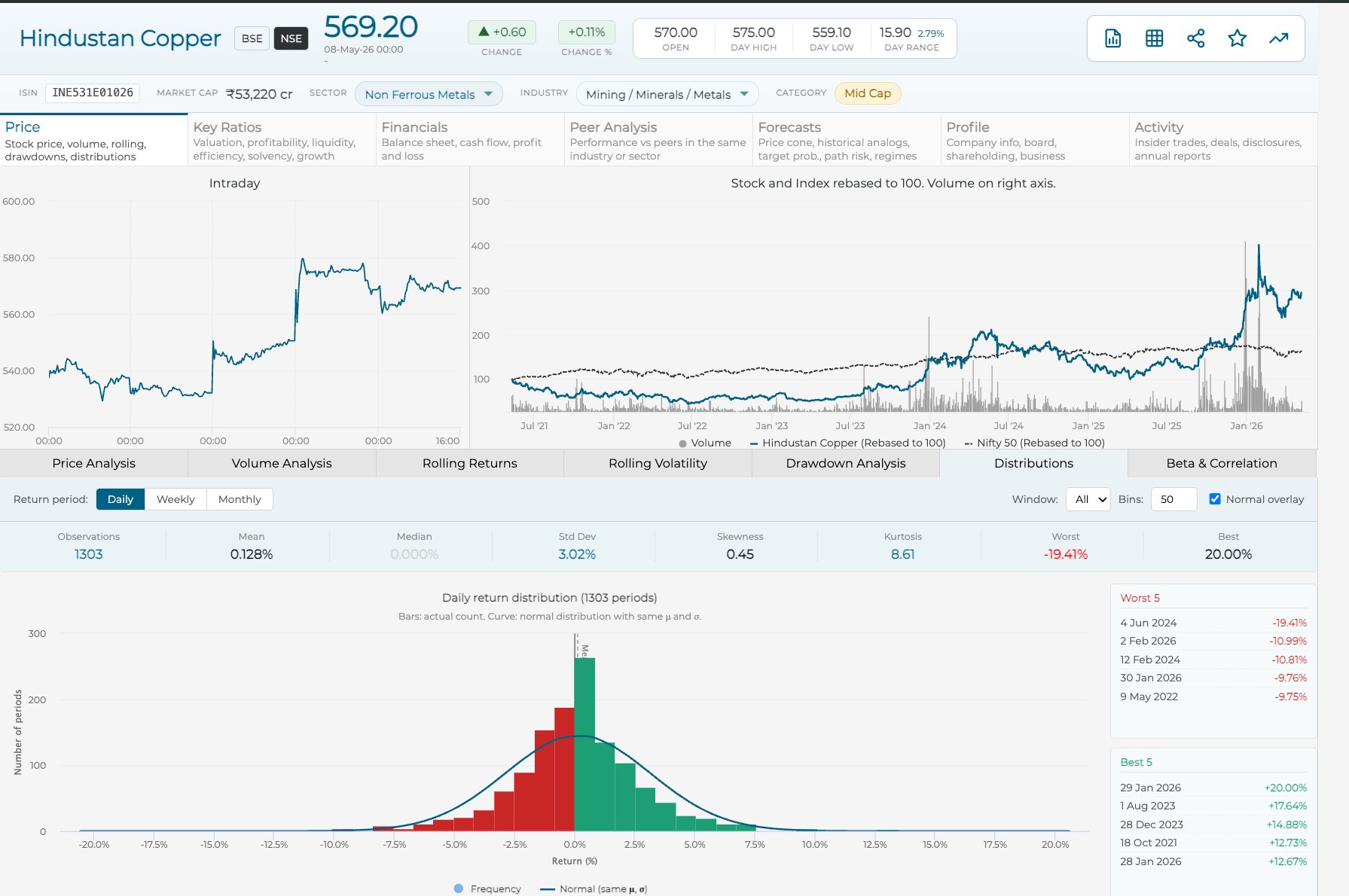
Task: Switch to Drawdown Analysis sub-tab
Action: pos(846,463)
